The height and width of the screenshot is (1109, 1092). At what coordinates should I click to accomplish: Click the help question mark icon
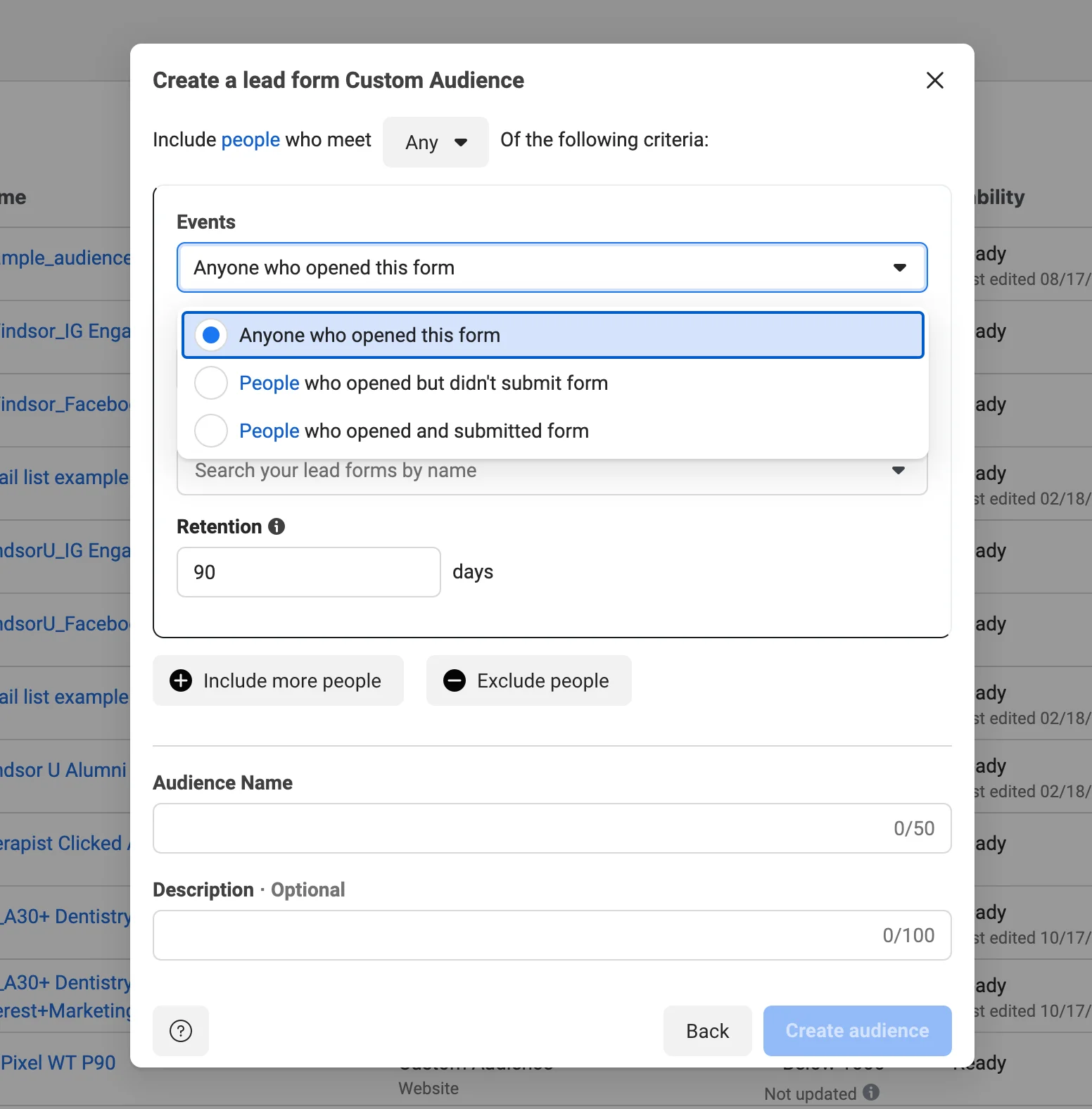click(x=181, y=1031)
